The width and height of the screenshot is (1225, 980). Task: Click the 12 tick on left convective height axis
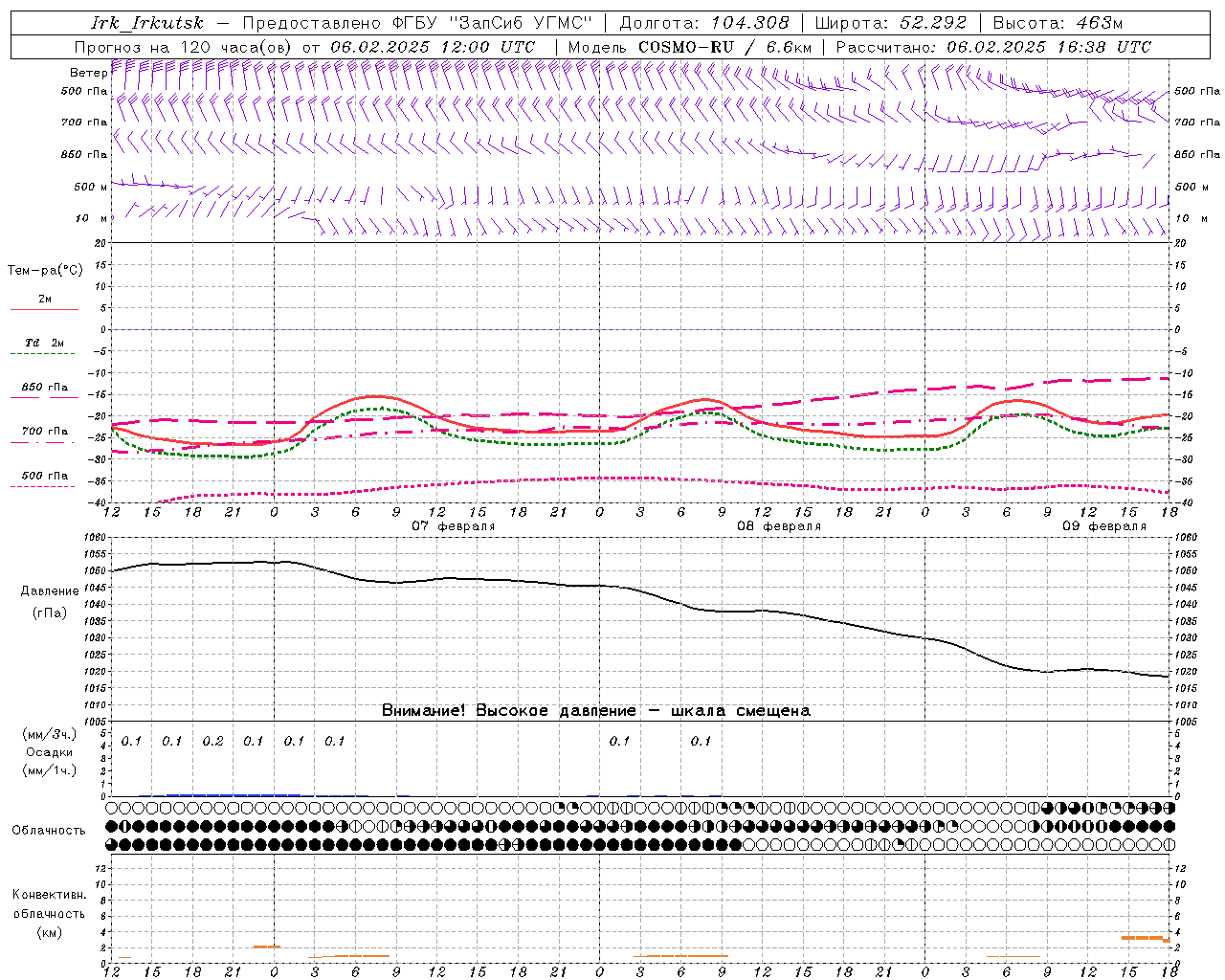click(101, 868)
